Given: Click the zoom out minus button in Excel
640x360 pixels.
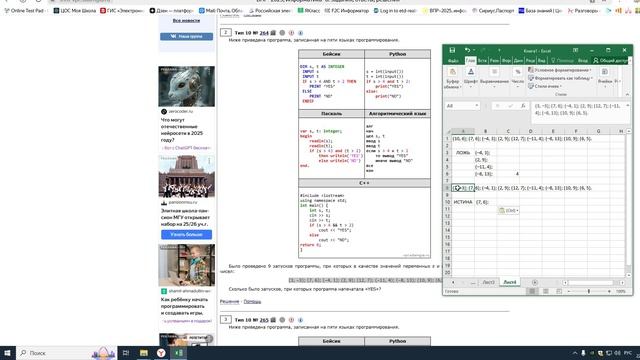Looking at the screenshot, I should point(569,291).
